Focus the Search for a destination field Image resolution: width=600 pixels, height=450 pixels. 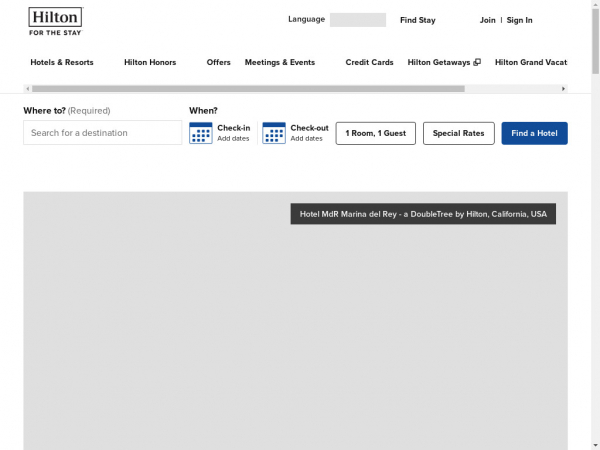pos(103,133)
